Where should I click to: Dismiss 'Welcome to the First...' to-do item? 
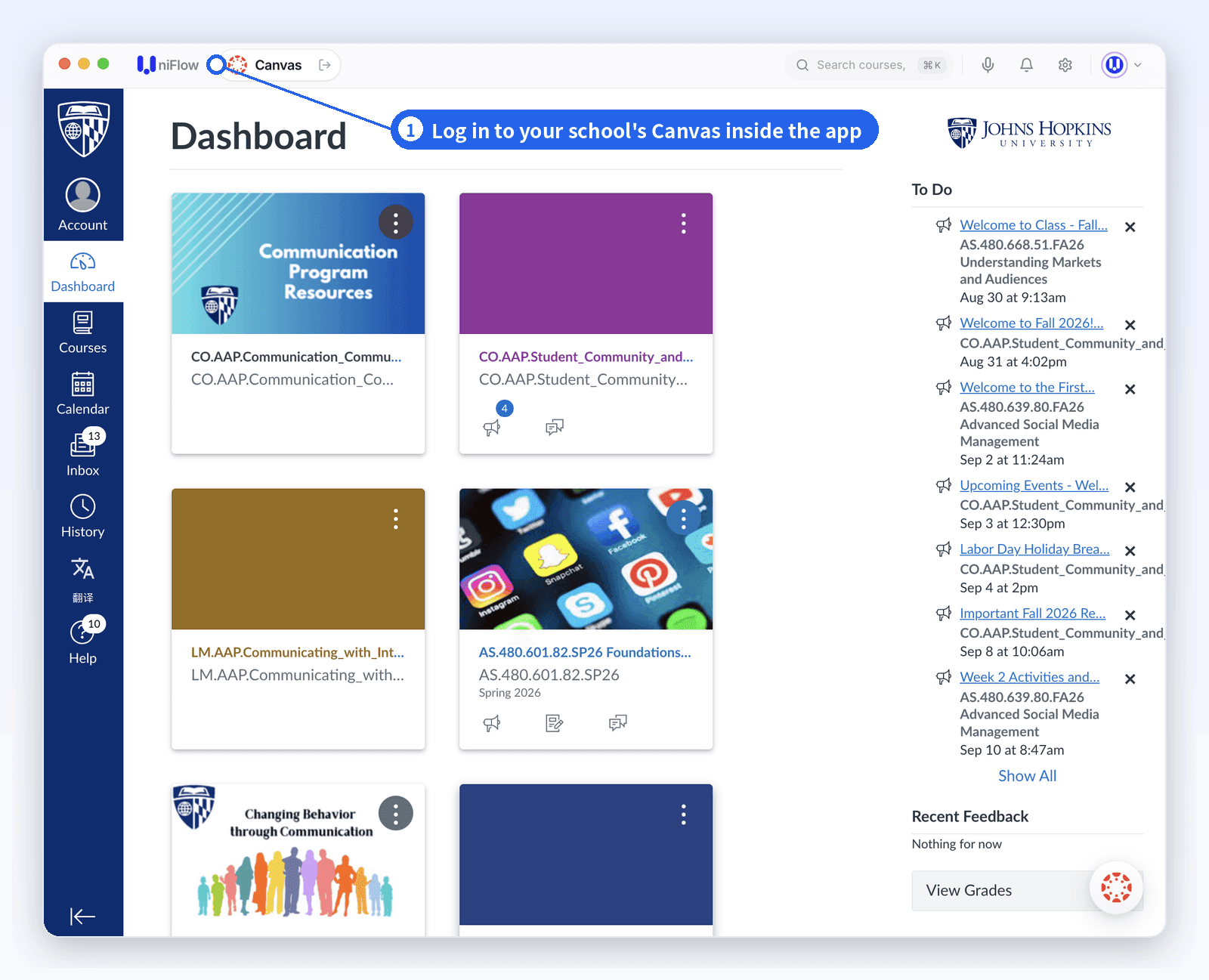tap(1130, 389)
